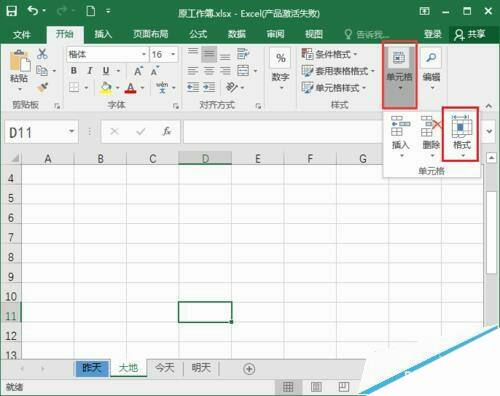Image resolution: width=500 pixels, height=396 pixels.
Task: Open the 单元格样式 dropdown
Action: click(x=334, y=88)
